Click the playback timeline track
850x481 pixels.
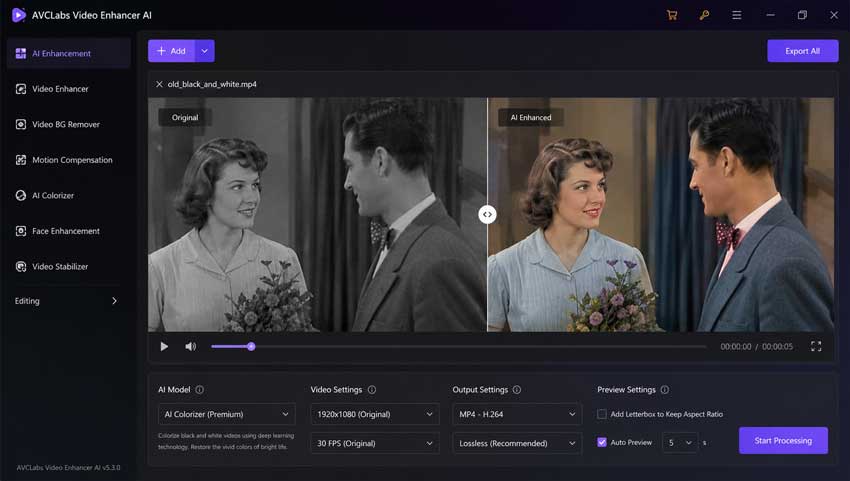tap(459, 347)
